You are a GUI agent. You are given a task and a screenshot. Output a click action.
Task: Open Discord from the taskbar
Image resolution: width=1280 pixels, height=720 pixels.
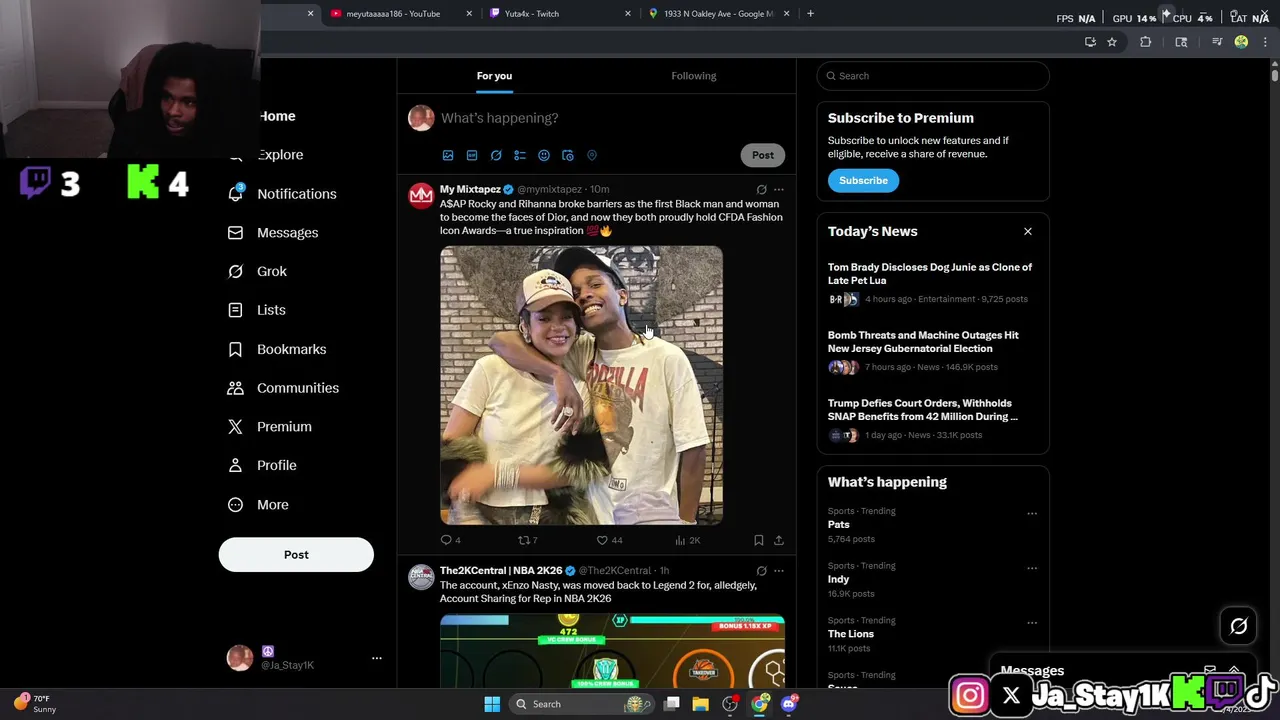(789, 704)
